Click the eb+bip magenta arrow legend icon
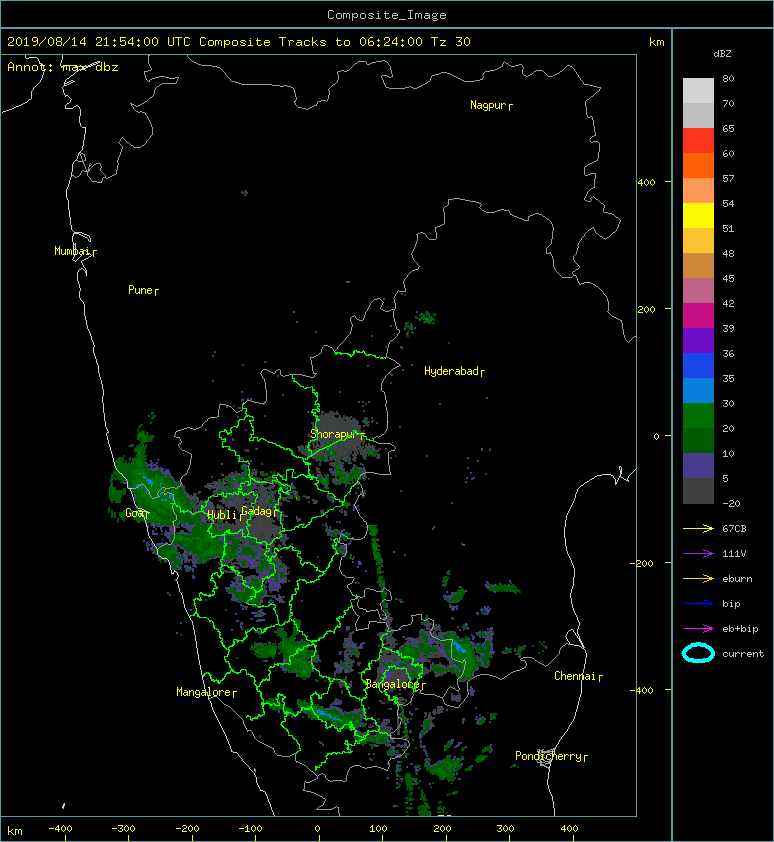This screenshot has height=842, width=774. tap(698, 629)
